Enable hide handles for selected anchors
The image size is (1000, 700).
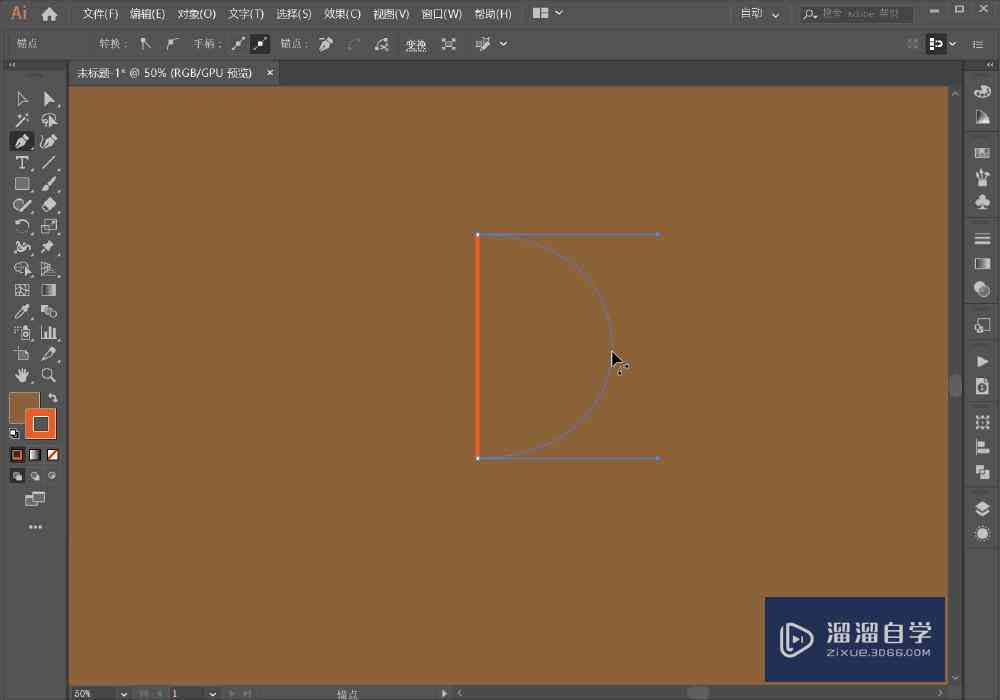tap(260, 44)
